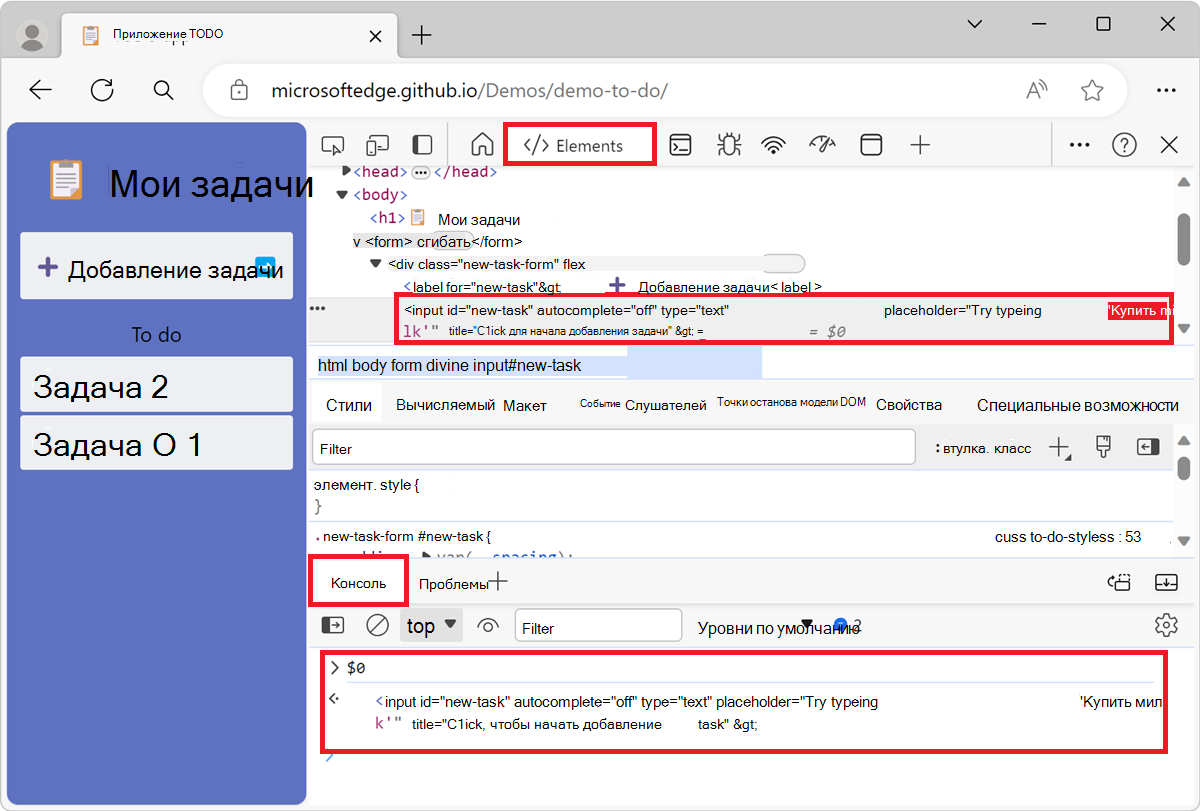Open the Свойства tab
This screenshot has height=811, width=1200.
(909, 405)
